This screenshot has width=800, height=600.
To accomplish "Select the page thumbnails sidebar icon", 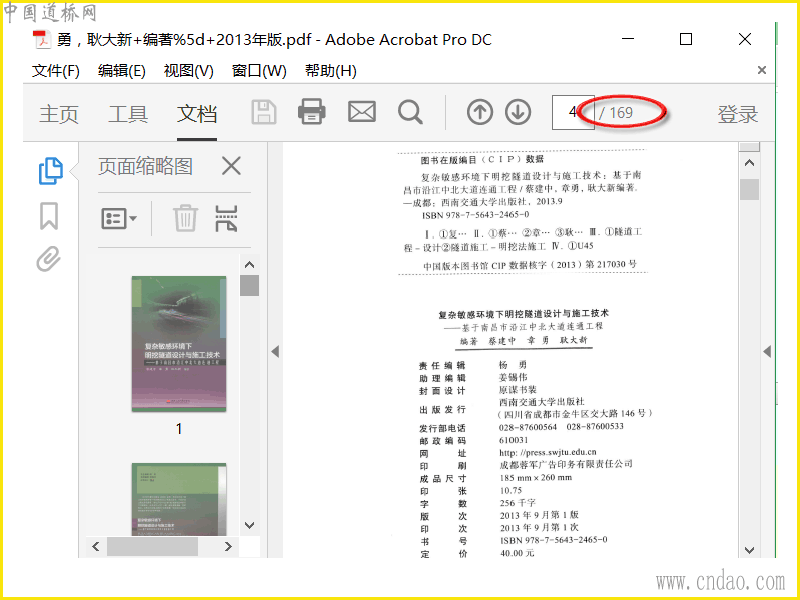I will click(x=51, y=171).
